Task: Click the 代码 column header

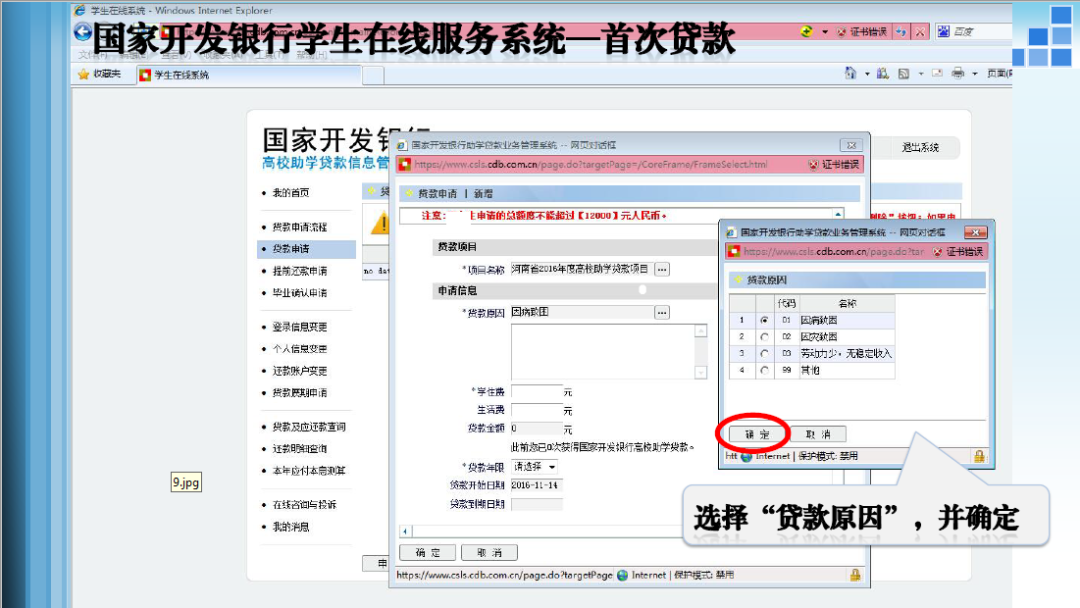Action: tap(786, 303)
